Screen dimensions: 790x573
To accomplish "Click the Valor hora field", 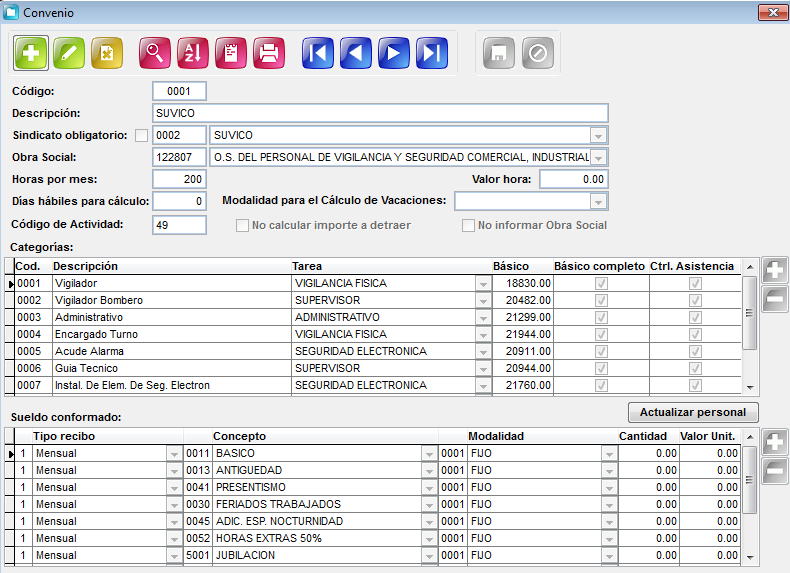I will [x=573, y=179].
